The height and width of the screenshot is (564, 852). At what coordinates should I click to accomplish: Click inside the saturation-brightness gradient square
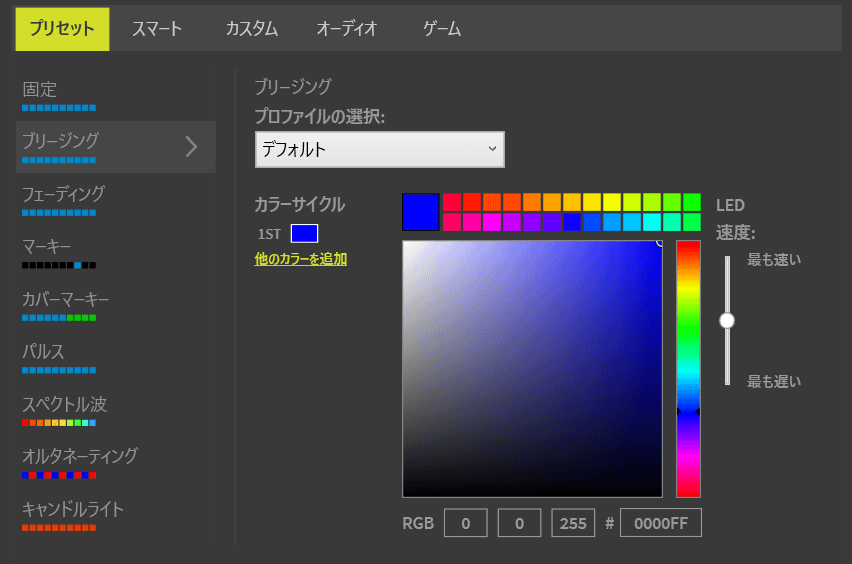[532, 369]
